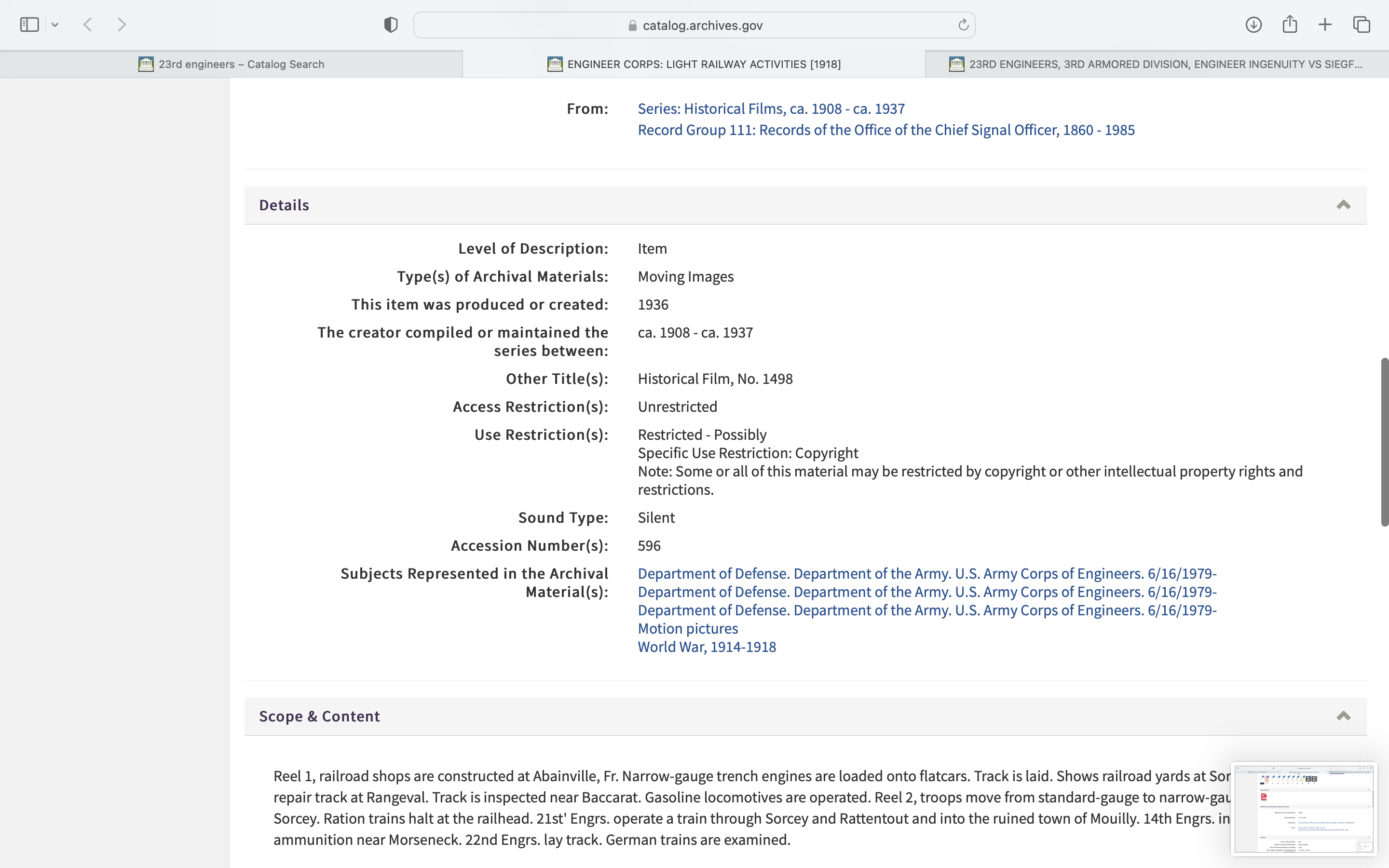The width and height of the screenshot is (1389, 868).
Task: Click the catalog.archives.gov address bar
Action: (x=694, y=25)
